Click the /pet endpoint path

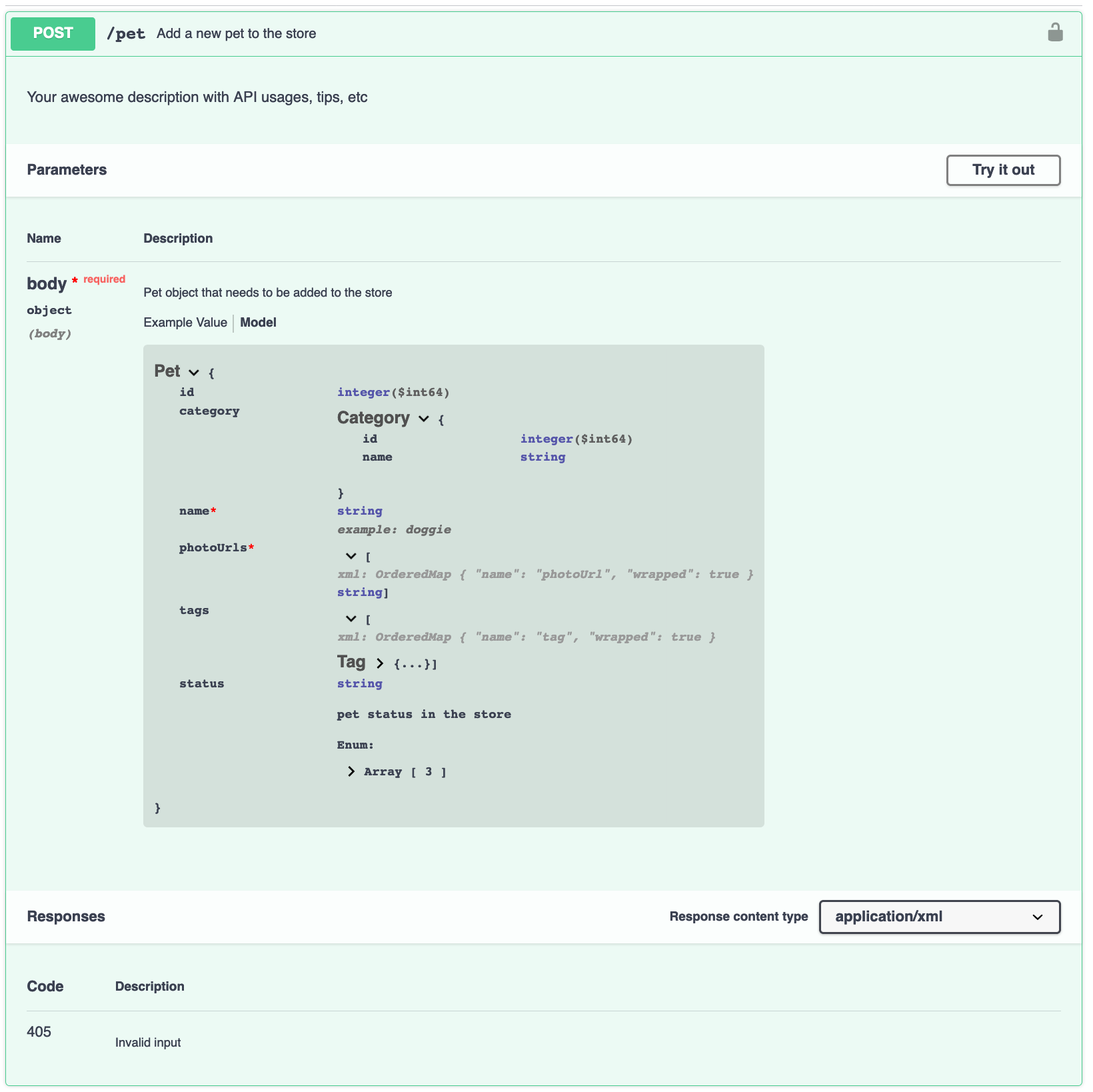point(126,34)
